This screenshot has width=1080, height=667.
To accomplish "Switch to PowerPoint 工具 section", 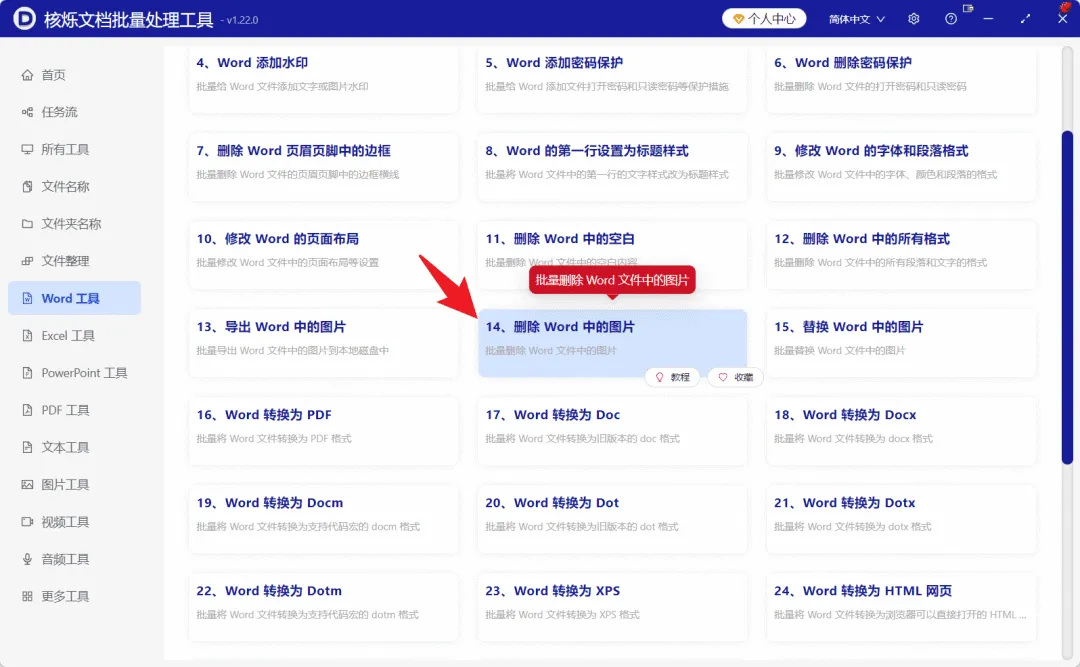I will pos(74,373).
